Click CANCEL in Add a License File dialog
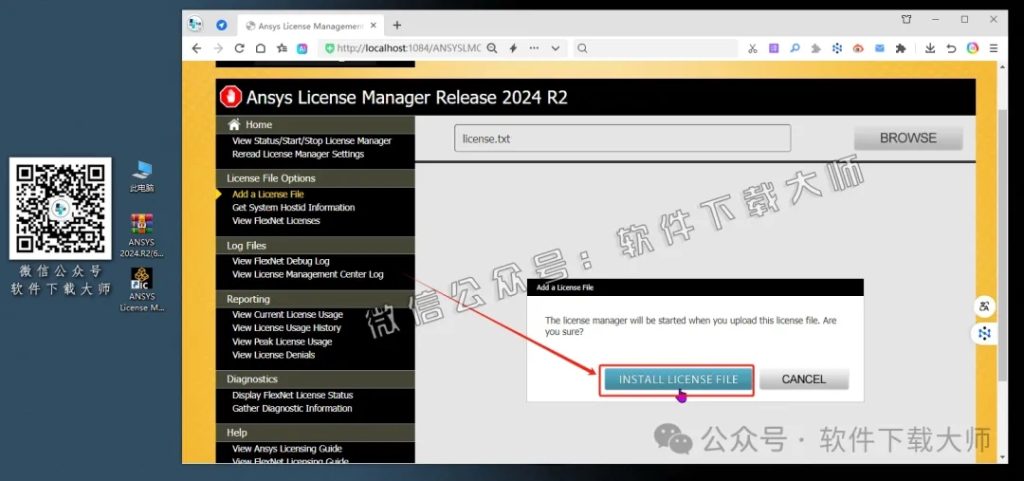This screenshot has width=1024, height=481. (804, 379)
